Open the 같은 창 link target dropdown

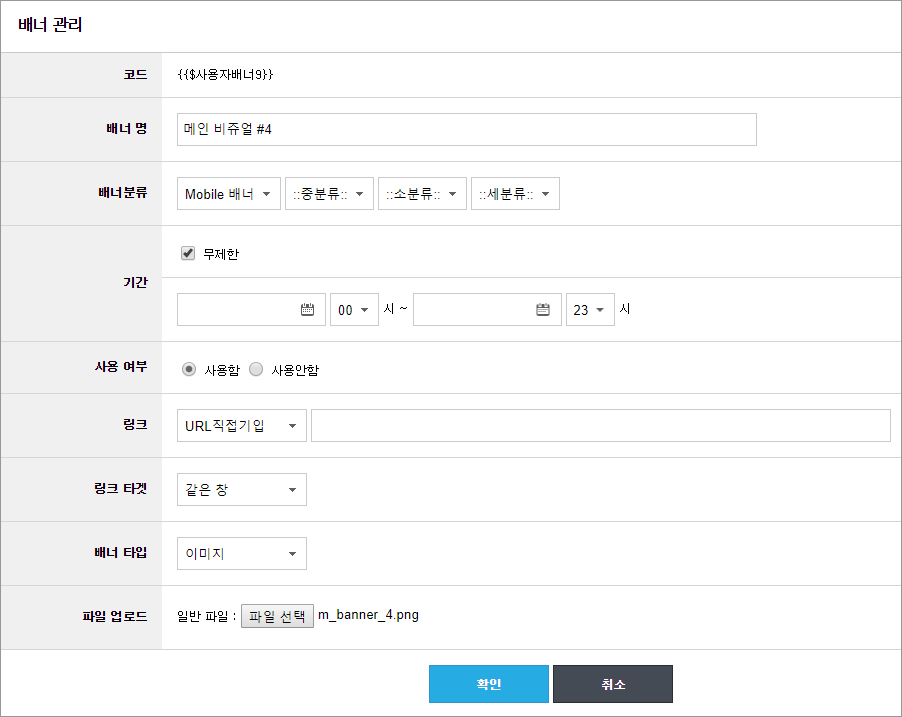pos(242,490)
